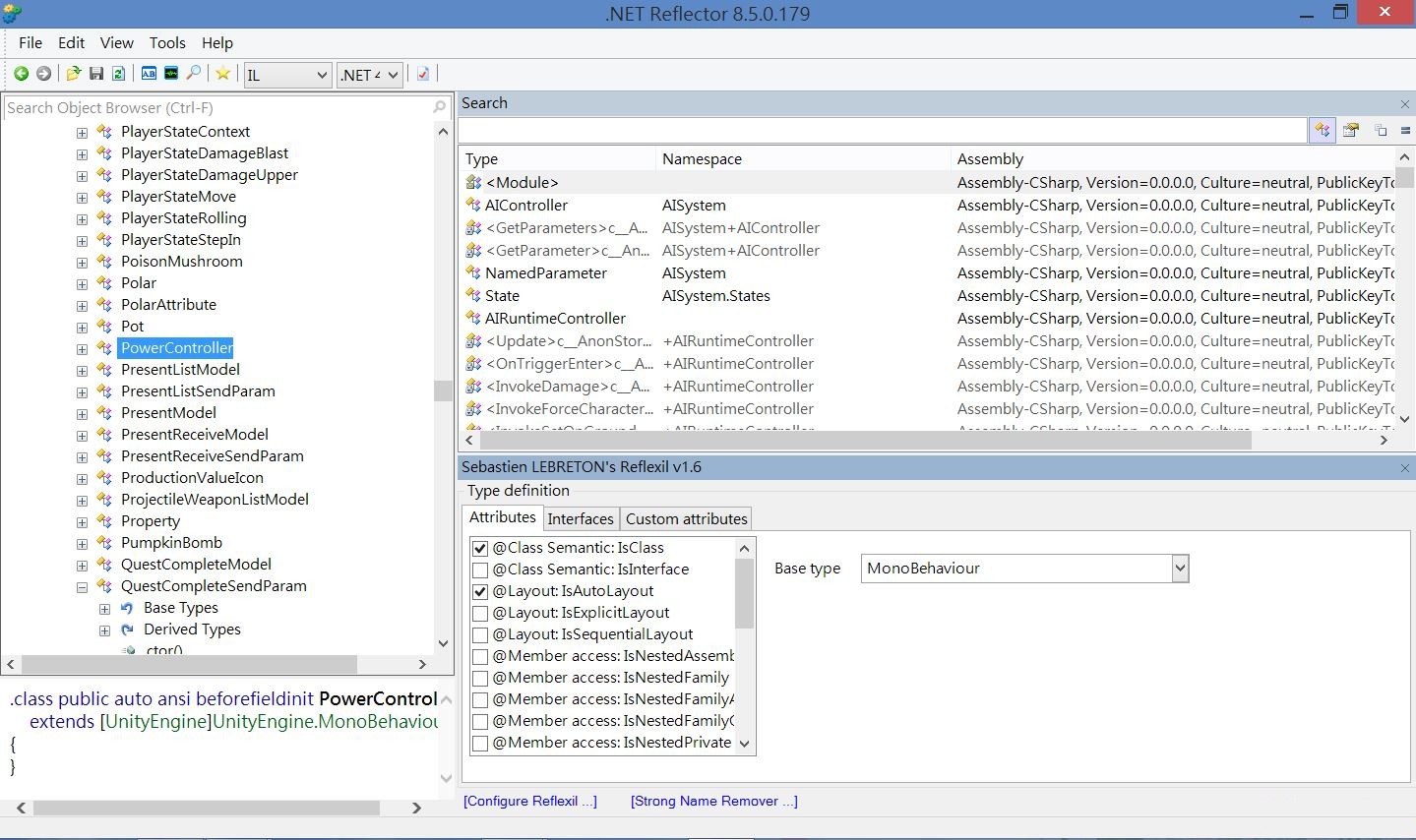Expand the PresentModel node

pyautogui.click(x=82, y=413)
